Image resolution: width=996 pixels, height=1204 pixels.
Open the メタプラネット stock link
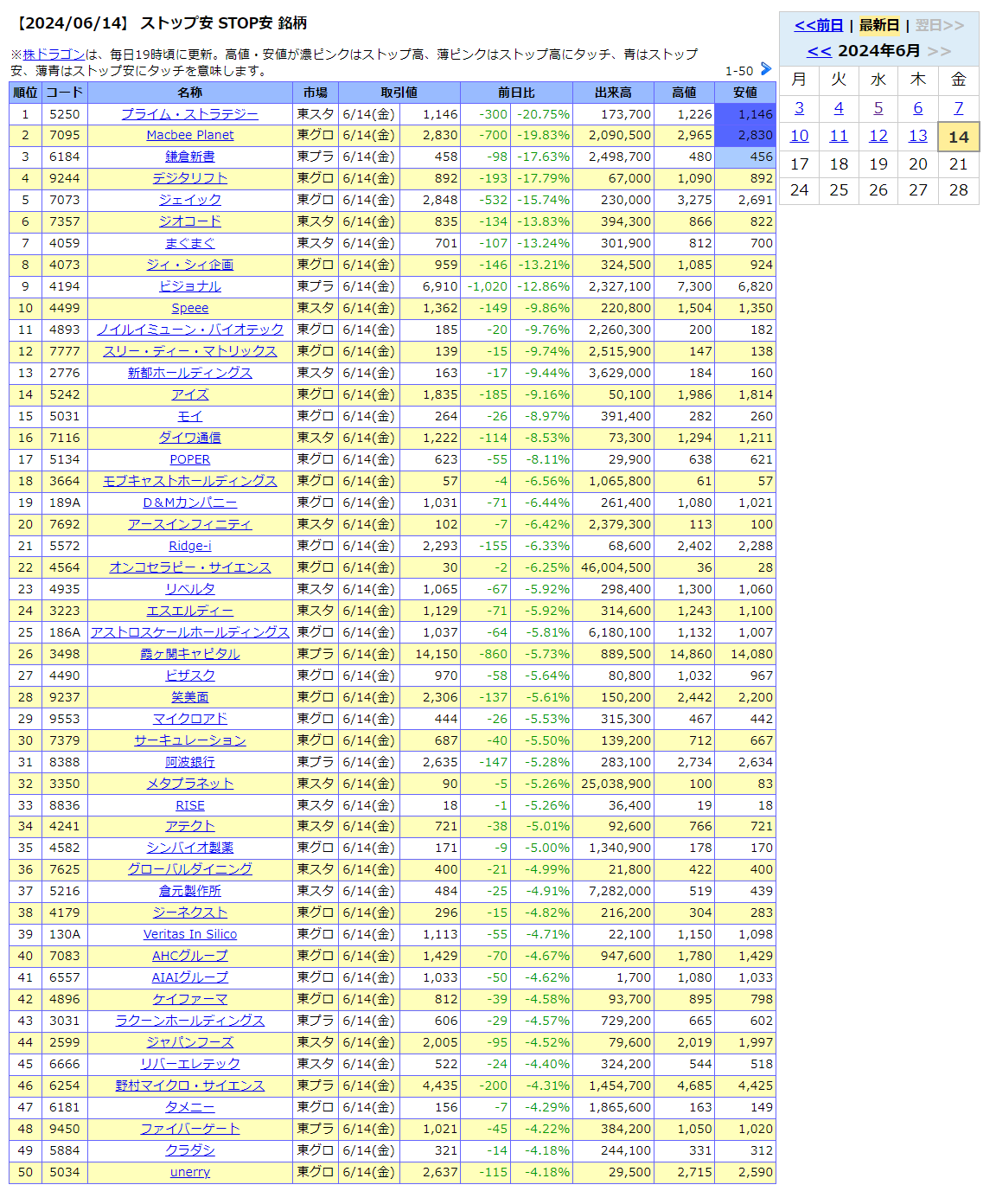pos(190,785)
